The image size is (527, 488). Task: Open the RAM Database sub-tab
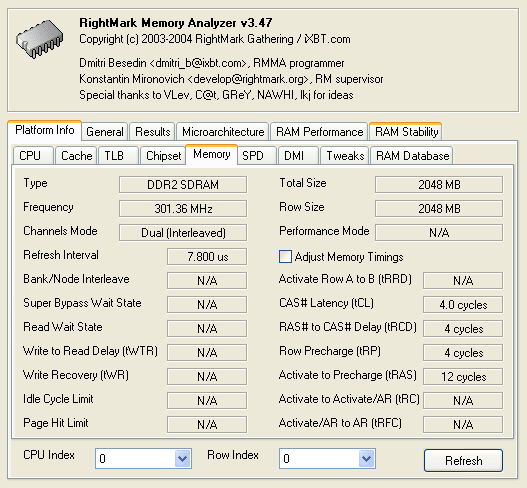coord(412,156)
